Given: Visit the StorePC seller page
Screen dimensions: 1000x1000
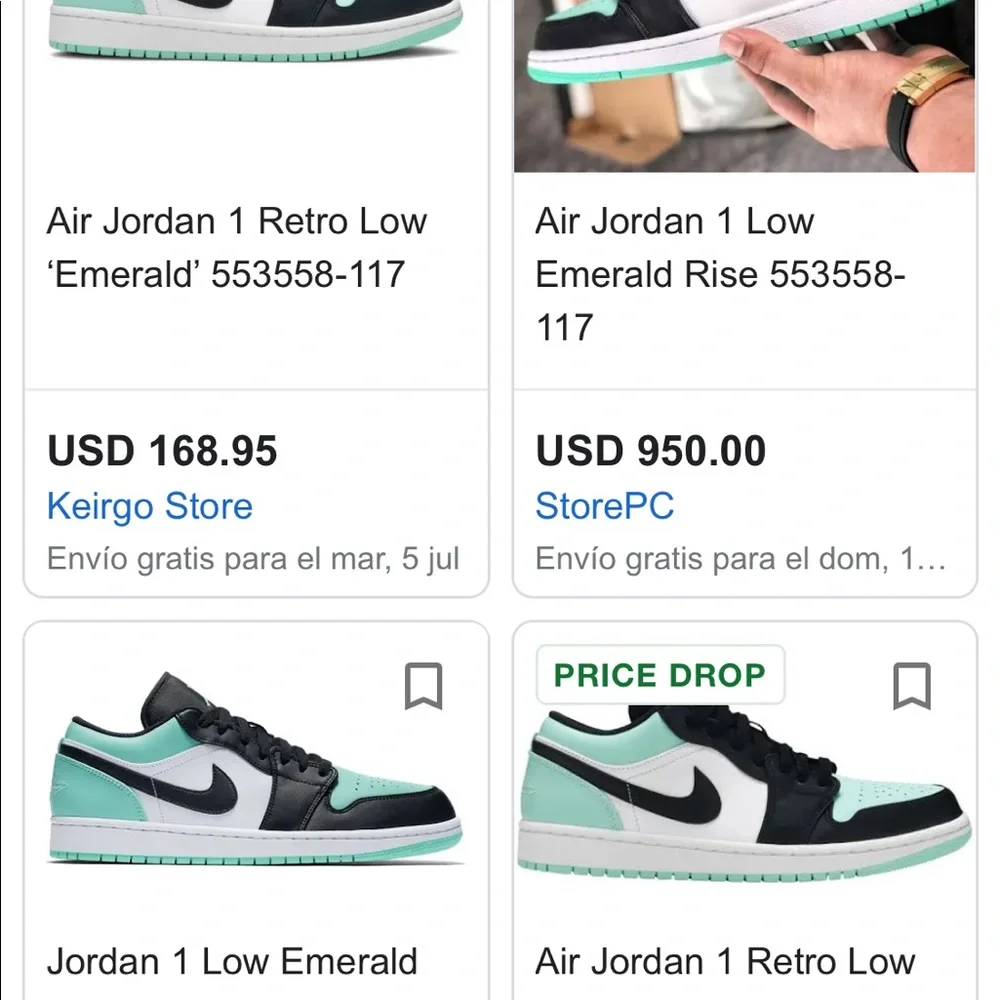Looking at the screenshot, I should (603, 507).
